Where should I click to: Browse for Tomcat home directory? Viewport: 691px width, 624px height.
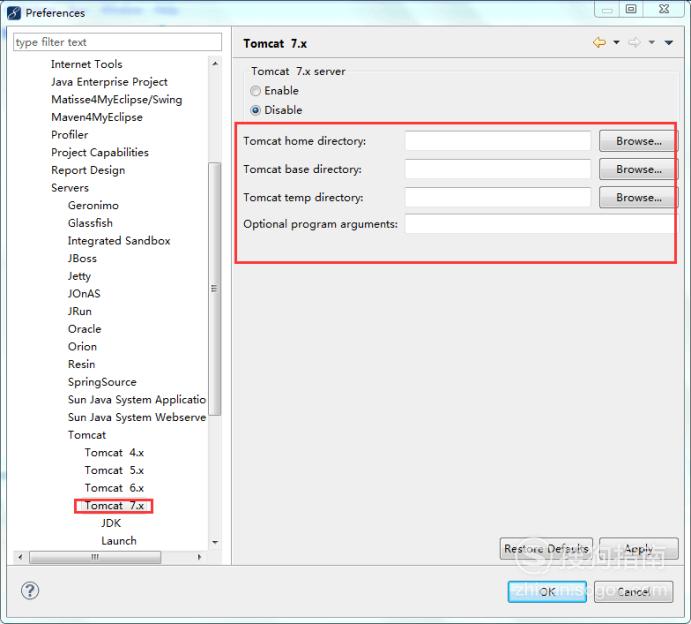[x=638, y=141]
